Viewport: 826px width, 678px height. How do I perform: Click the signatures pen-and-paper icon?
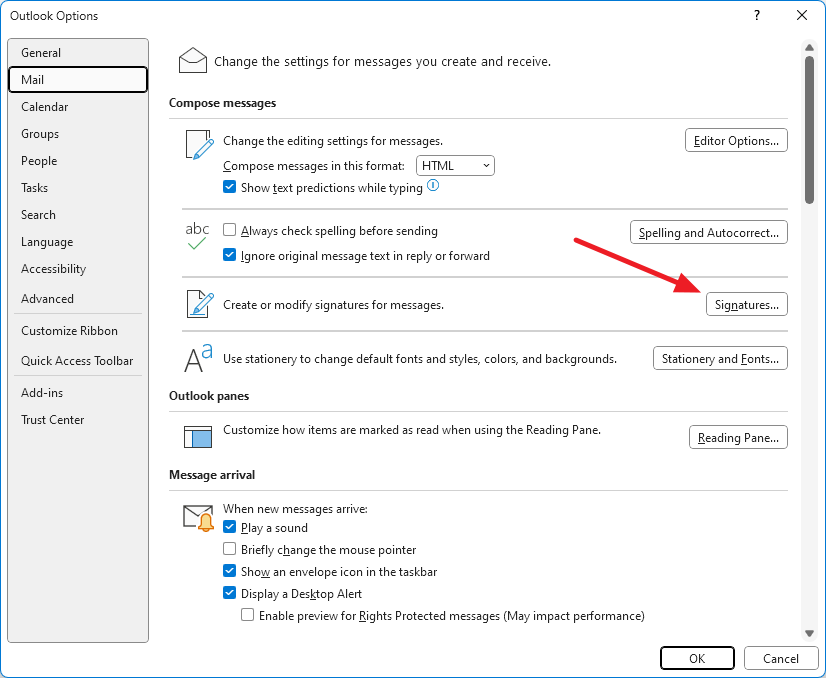coord(196,302)
